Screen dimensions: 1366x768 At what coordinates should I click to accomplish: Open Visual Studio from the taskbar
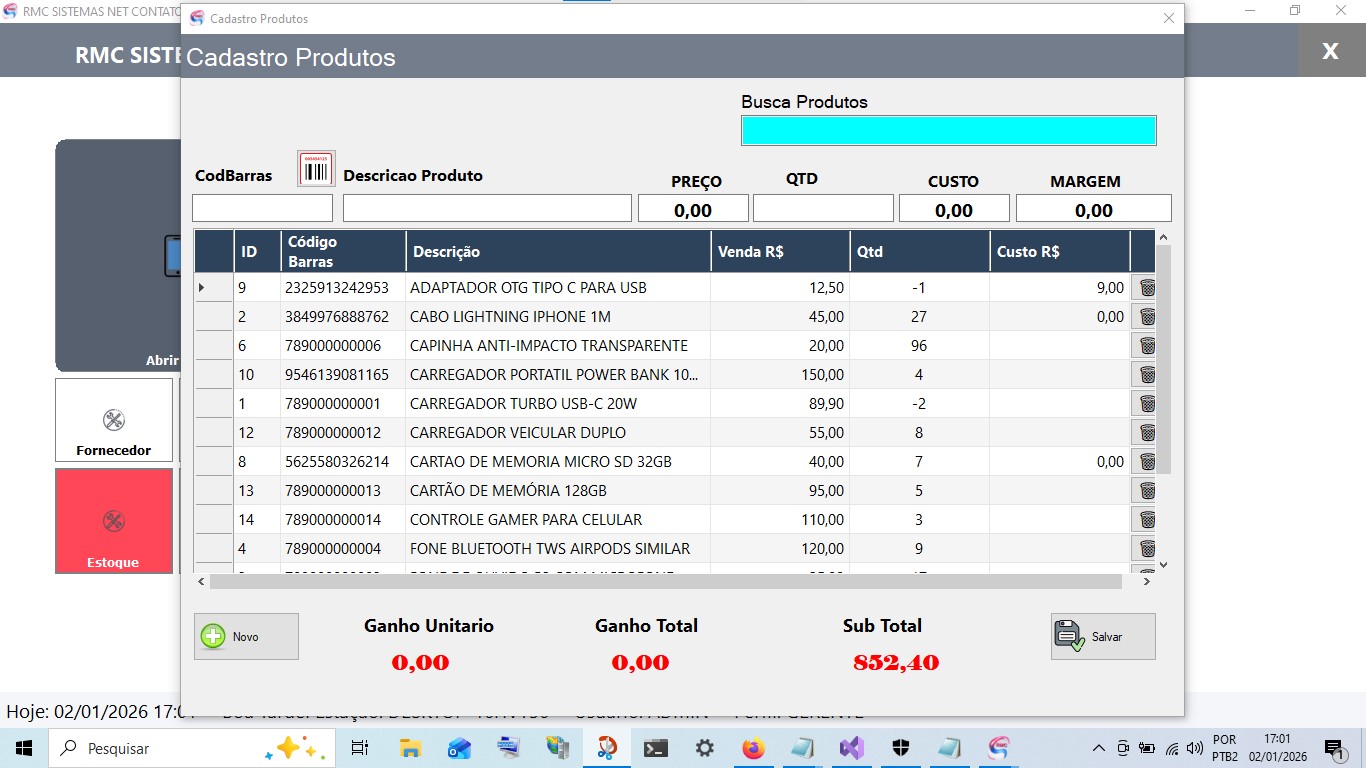(851, 748)
